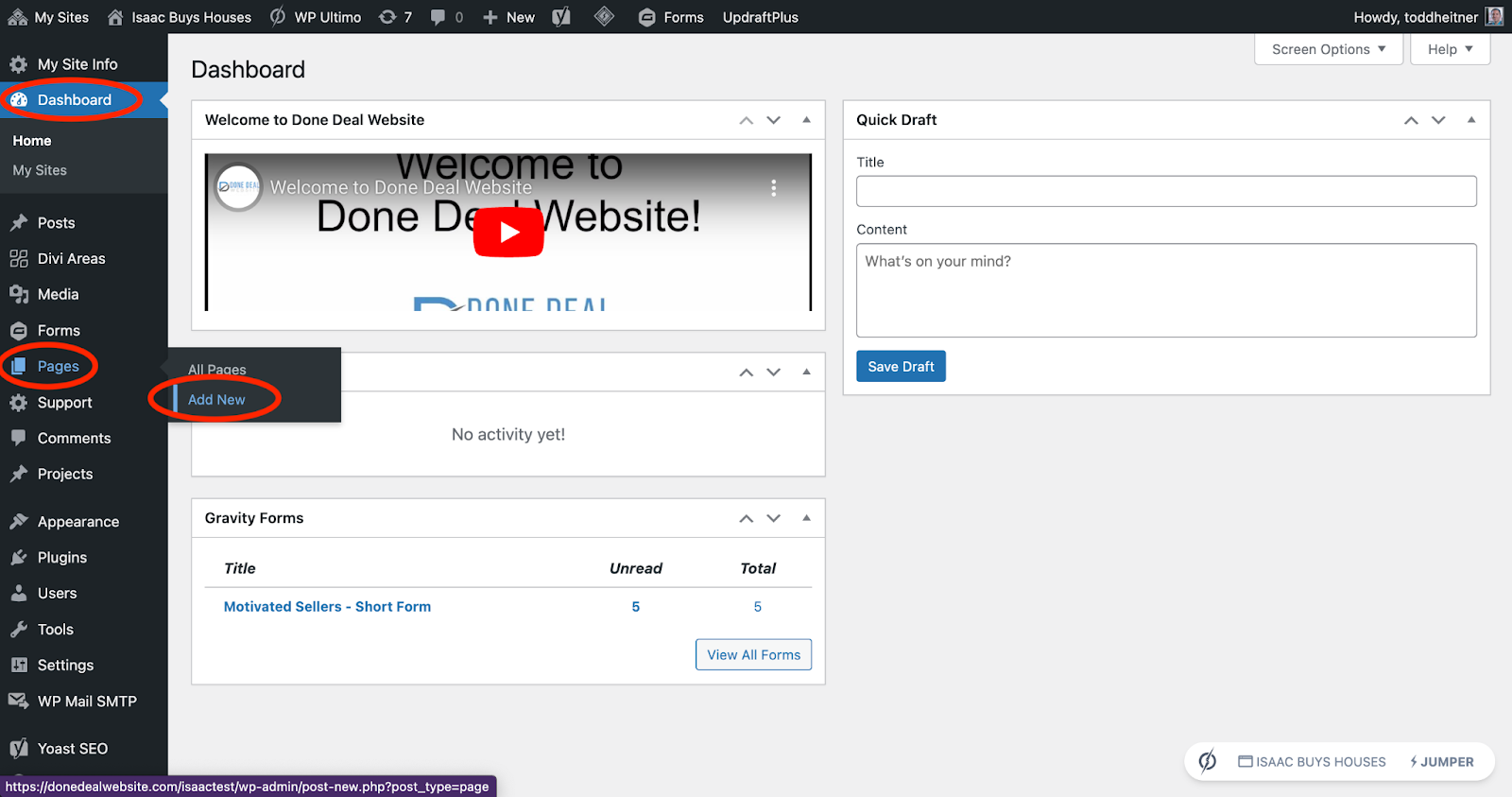This screenshot has width=1512, height=797.
Task: Open Motivated Sellers - Short Form link
Action: point(327,607)
